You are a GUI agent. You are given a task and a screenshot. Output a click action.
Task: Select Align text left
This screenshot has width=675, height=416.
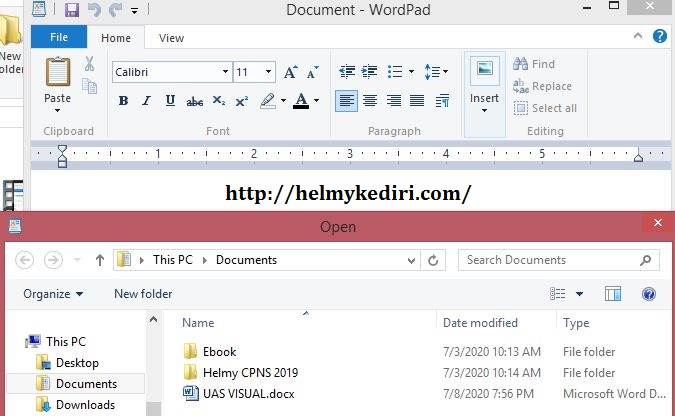pos(347,101)
